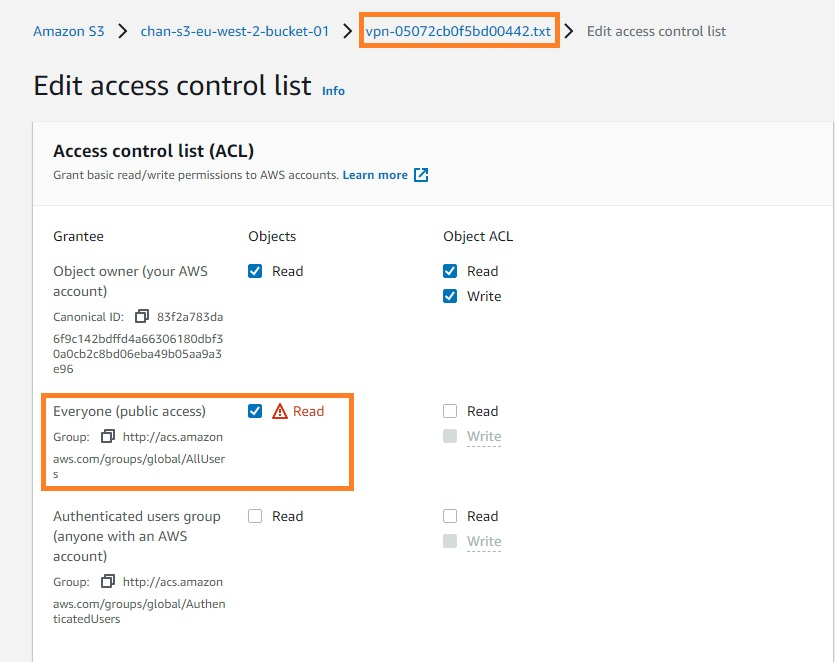Uncheck Write in object owner's Object ACL
This screenshot has height=662, width=835.
click(450, 296)
